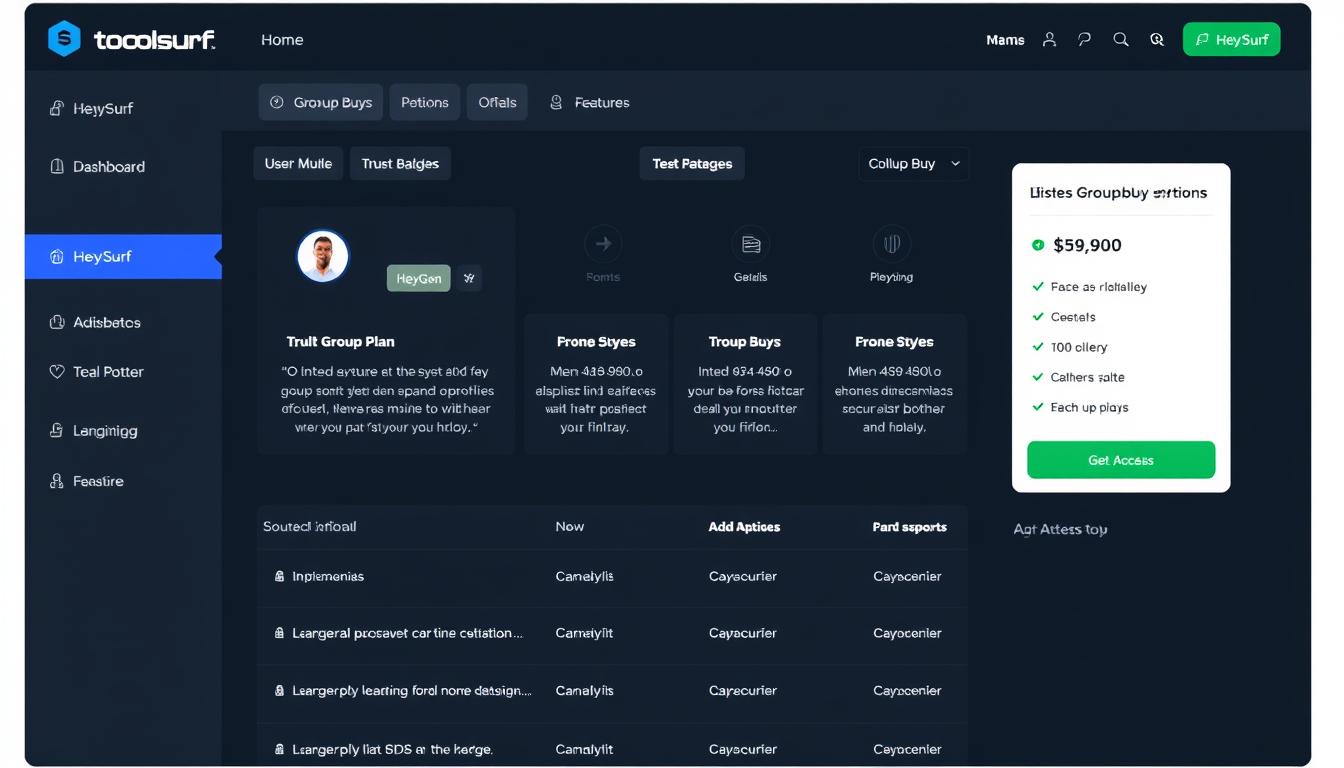Click the Soutecl lnfioall column header
1344x768 pixels.
pos(309,526)
